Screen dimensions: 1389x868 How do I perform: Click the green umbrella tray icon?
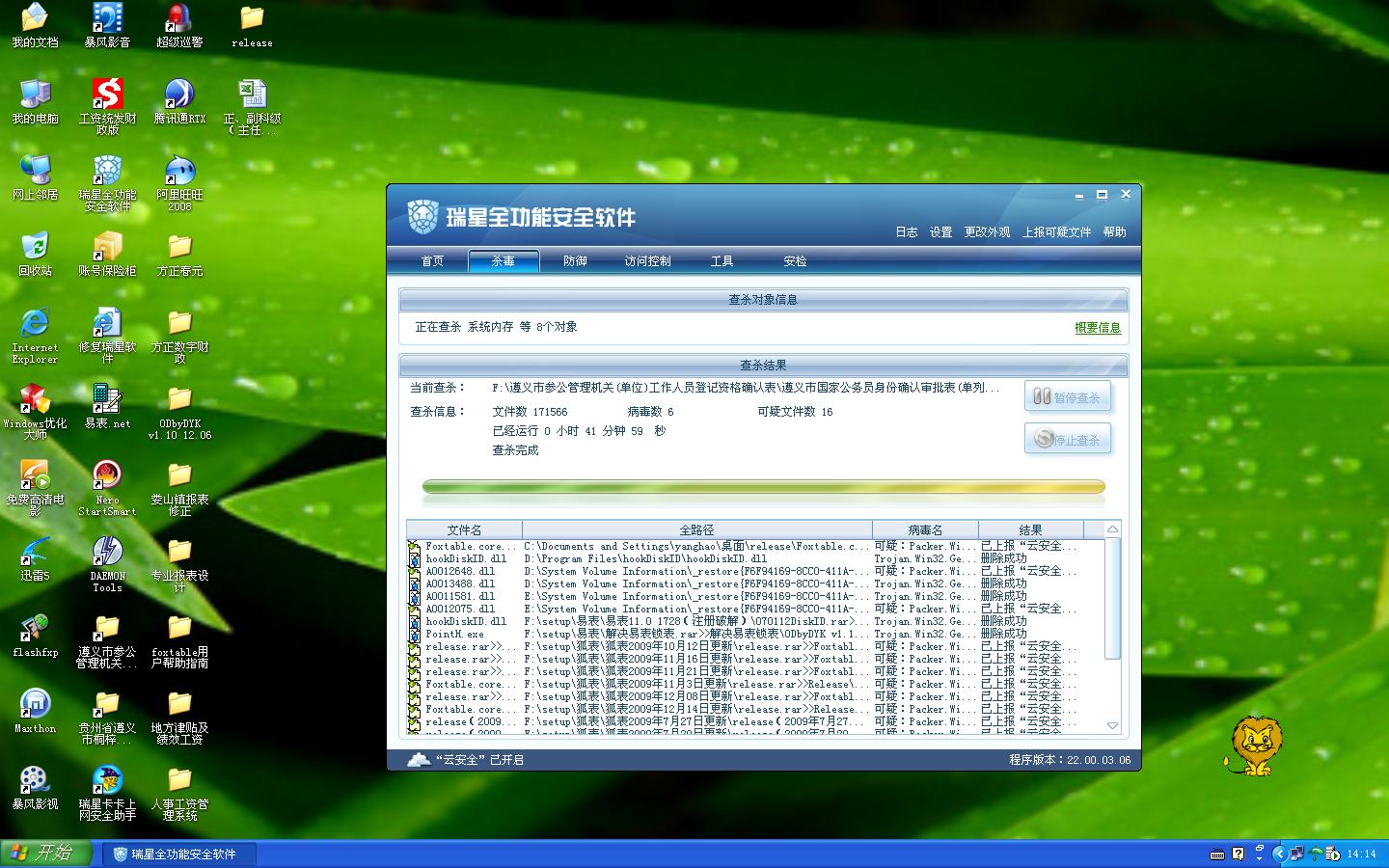(1315, 854)
